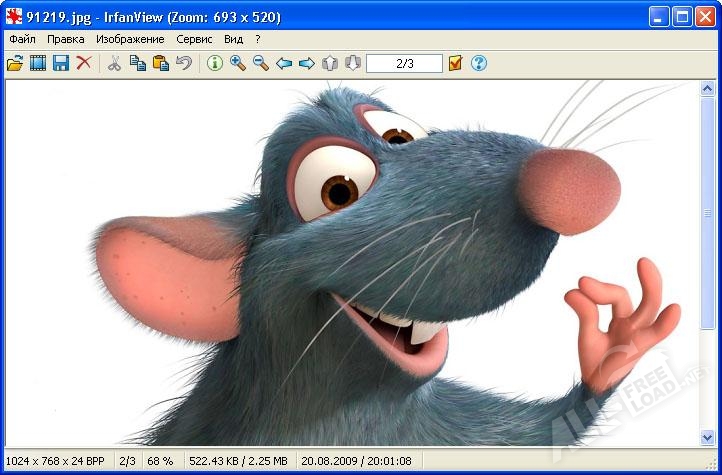Zoom in with the magnifier plus icon
Image resolution: width=722 pixels, height=475 pixels.
point(238,63)
